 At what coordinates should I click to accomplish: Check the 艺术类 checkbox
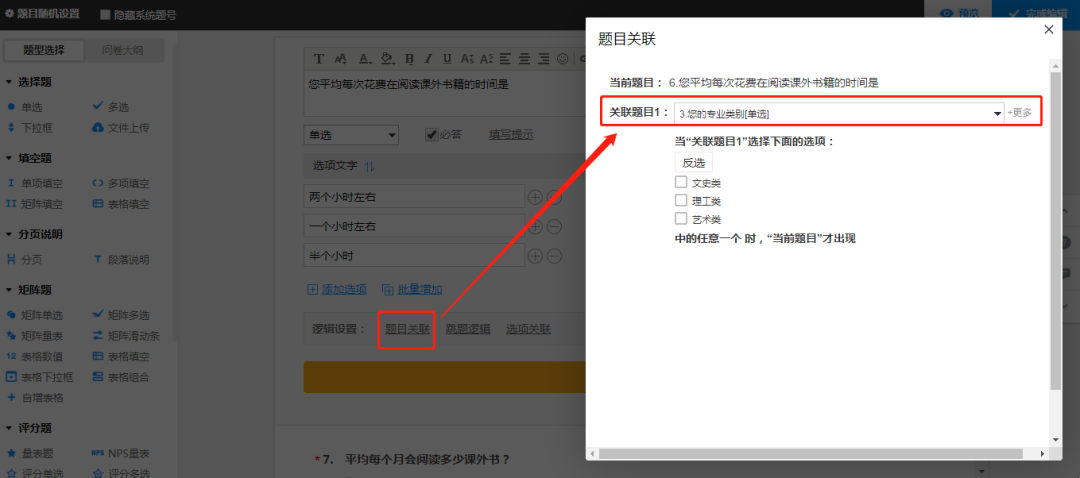[x=681, y=218]
